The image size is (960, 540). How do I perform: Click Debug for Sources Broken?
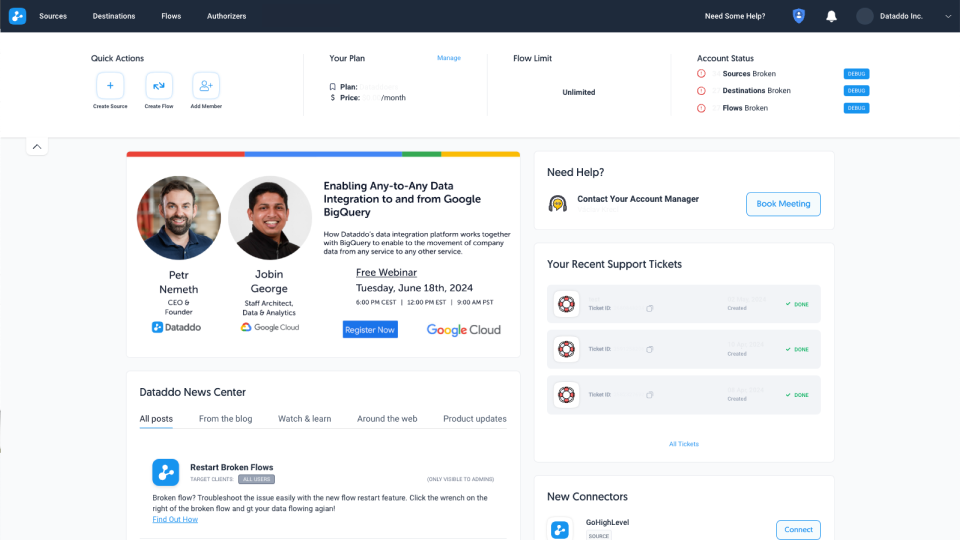coord(856,73)
